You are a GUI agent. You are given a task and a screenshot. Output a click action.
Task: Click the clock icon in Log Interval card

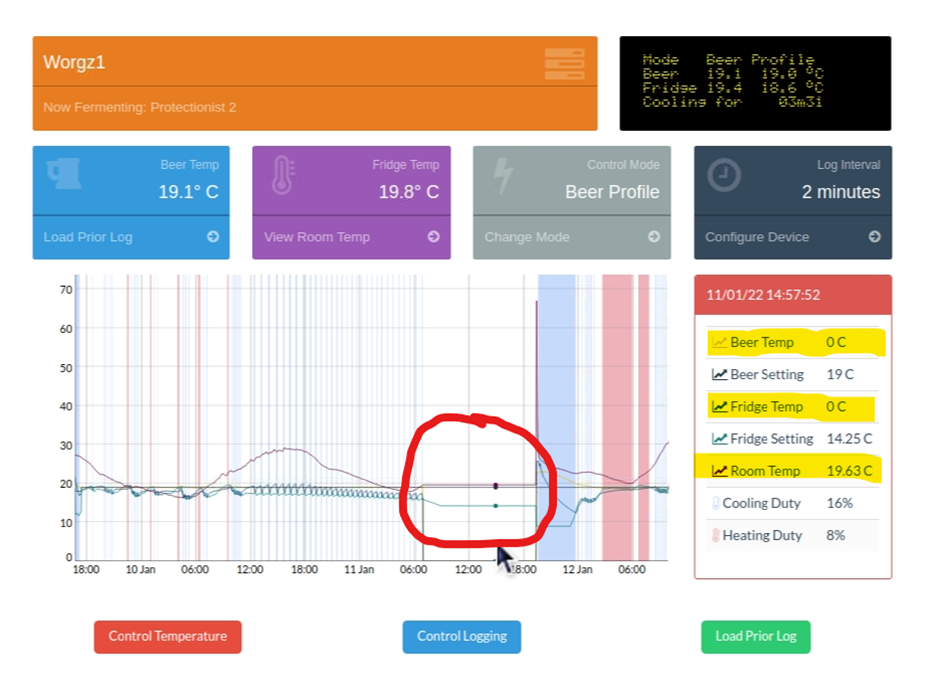point(724,175)
